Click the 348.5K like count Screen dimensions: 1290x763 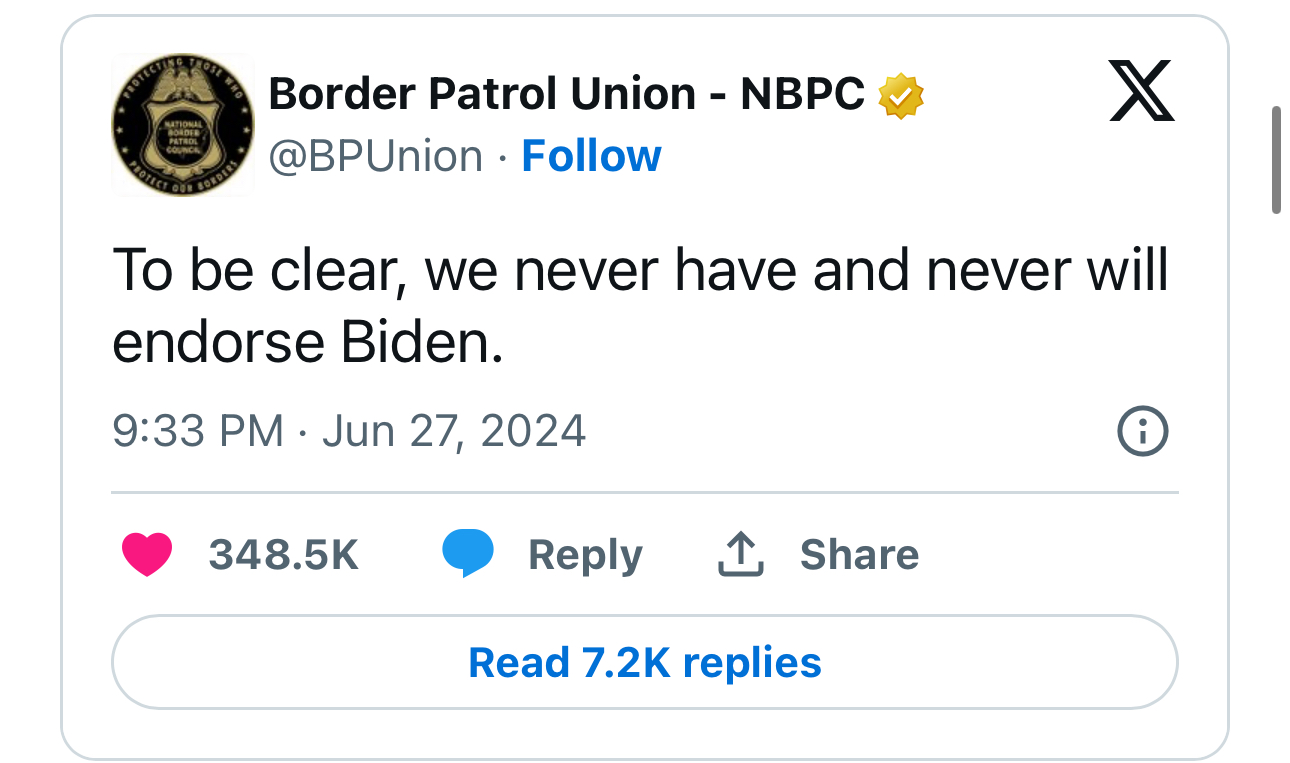[x=283, y=554]
